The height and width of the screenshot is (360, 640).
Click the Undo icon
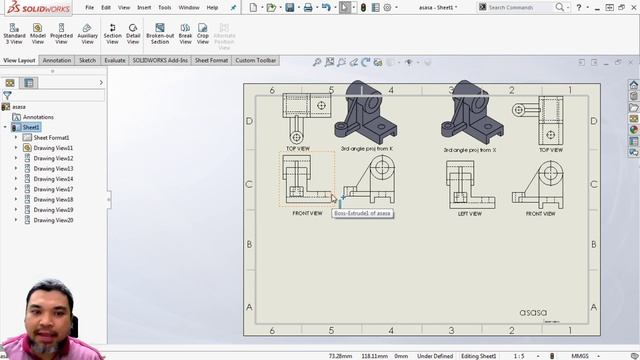(x=326, y=7)
